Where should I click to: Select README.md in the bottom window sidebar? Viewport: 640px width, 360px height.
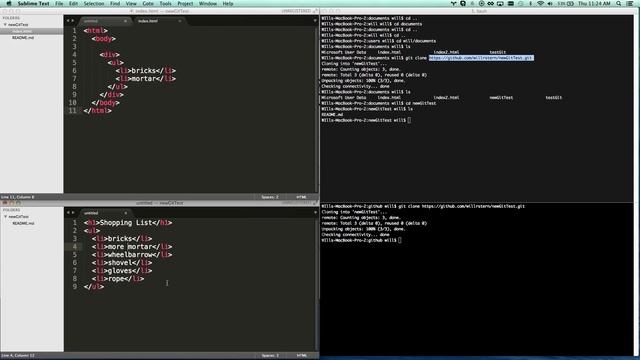(23, 223)
